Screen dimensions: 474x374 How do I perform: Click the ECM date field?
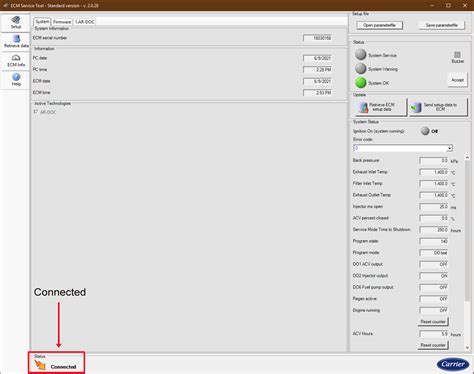pyautogui.click(x=317, y=81)
